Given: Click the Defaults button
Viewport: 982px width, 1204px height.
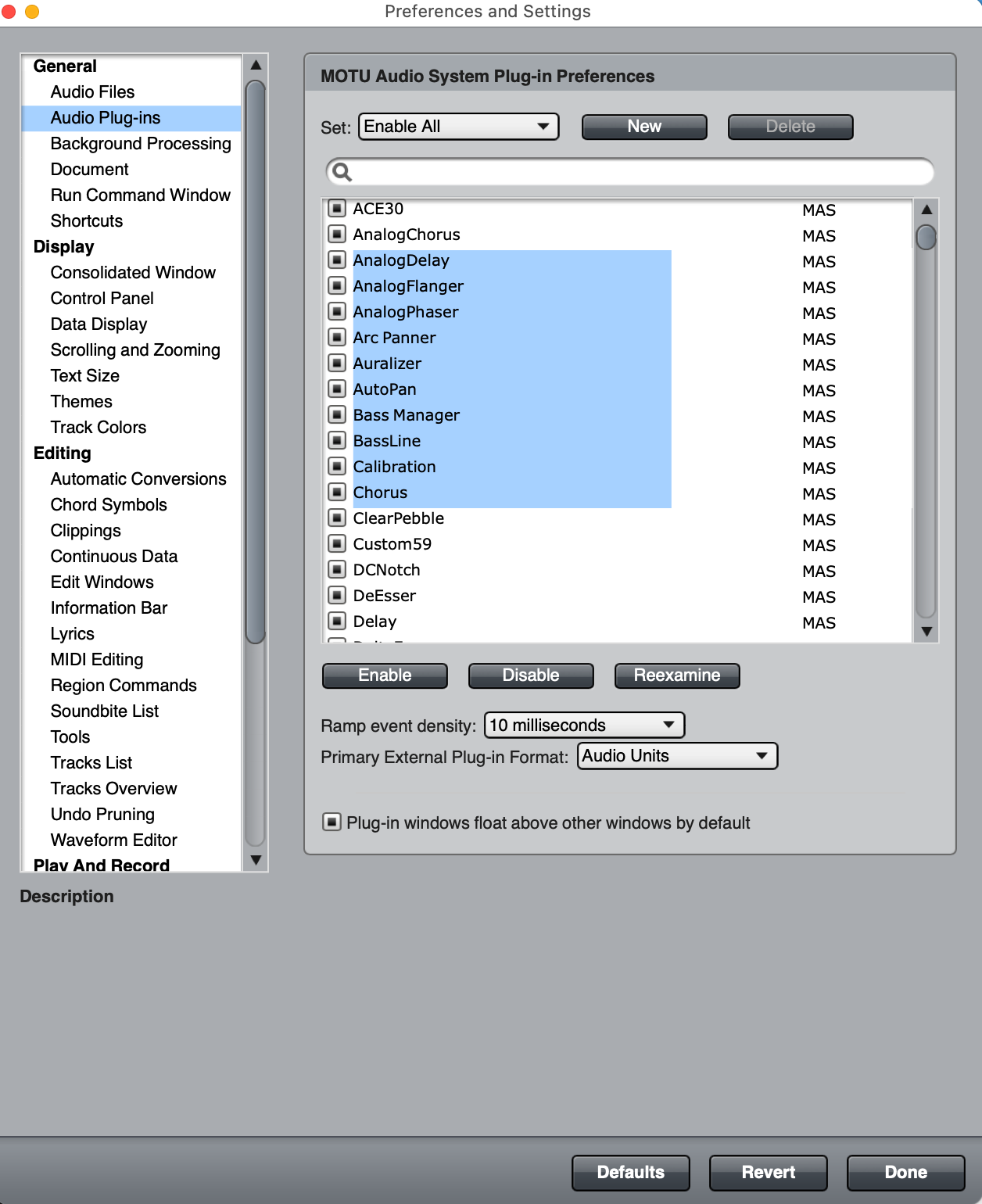Looking at the screenshot, I should point(631,1173).
